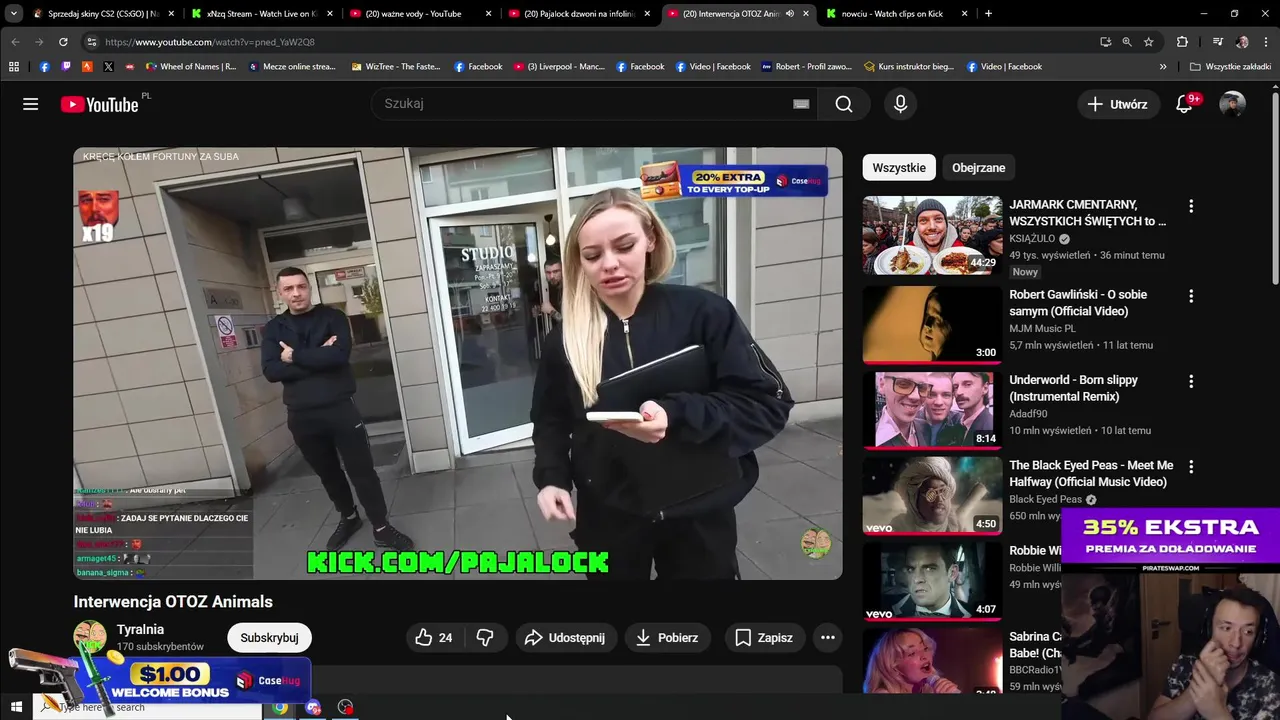Open the Chrome three-dot menu

tap(1266, 42)
